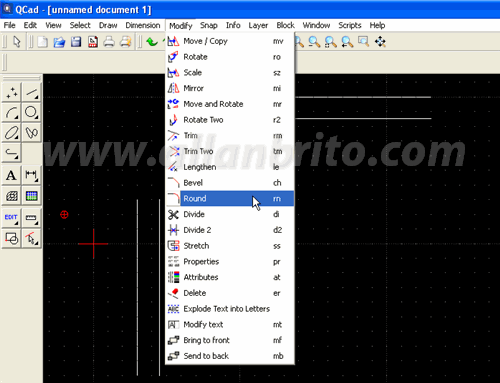Viewport: 500px width, 383px height.
Task: Click the open file toolbar icon
Action: pyautogui.click(x=59, y=42)
